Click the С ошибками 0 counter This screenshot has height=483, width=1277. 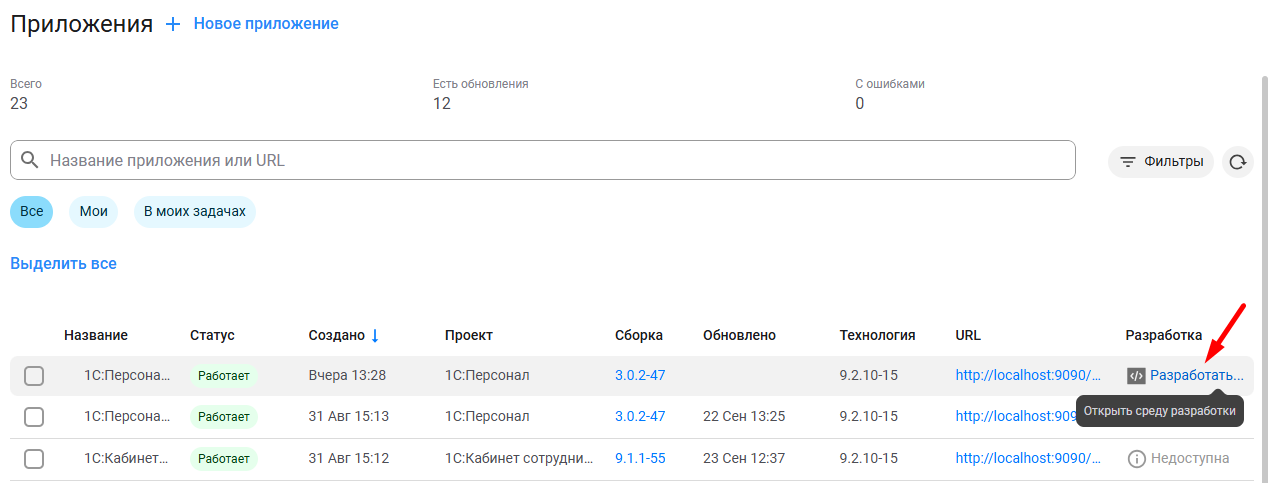coord(890,94)
